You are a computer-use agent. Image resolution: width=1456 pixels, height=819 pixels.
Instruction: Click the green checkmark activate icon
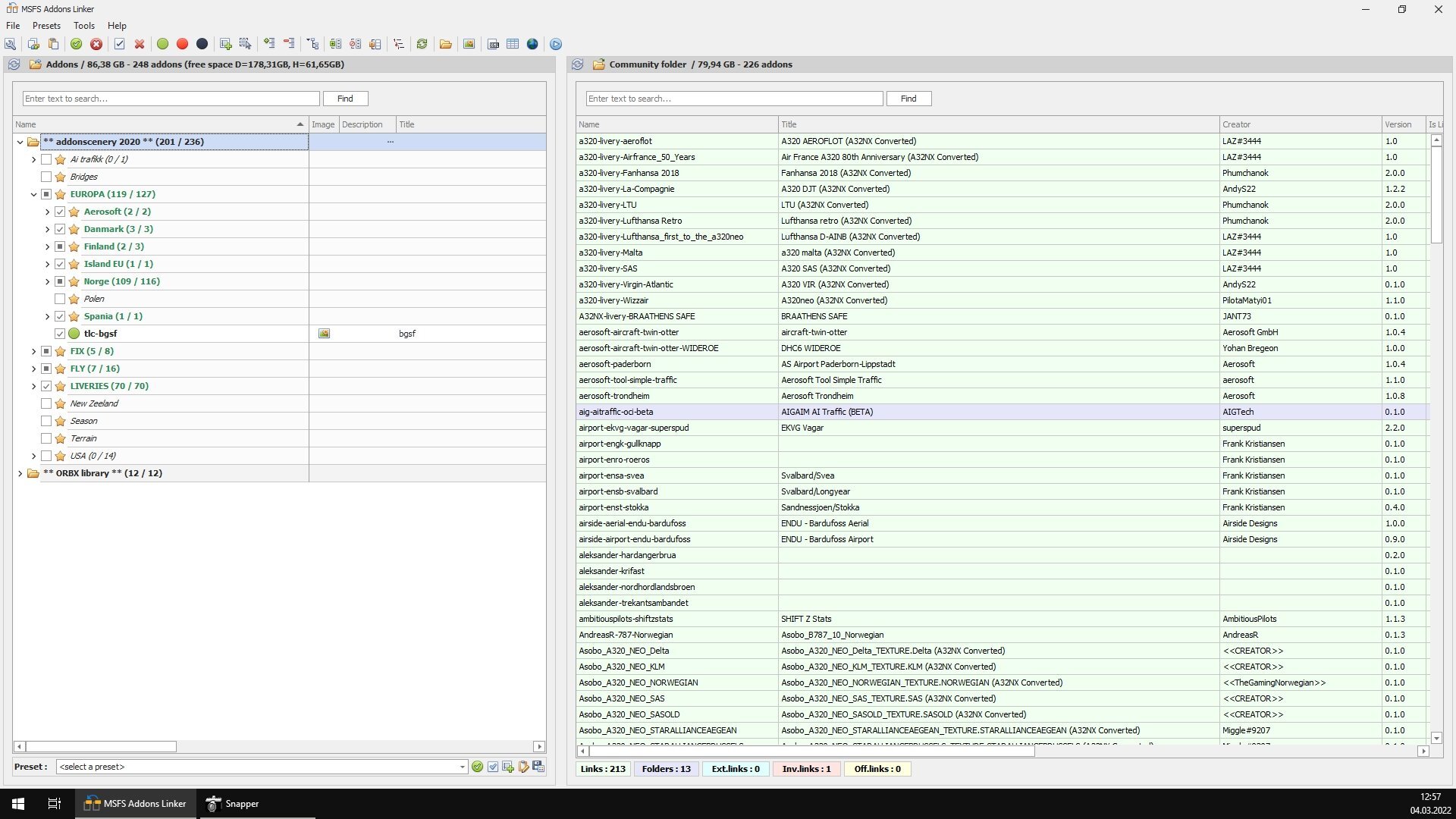(x=76, y=44)
